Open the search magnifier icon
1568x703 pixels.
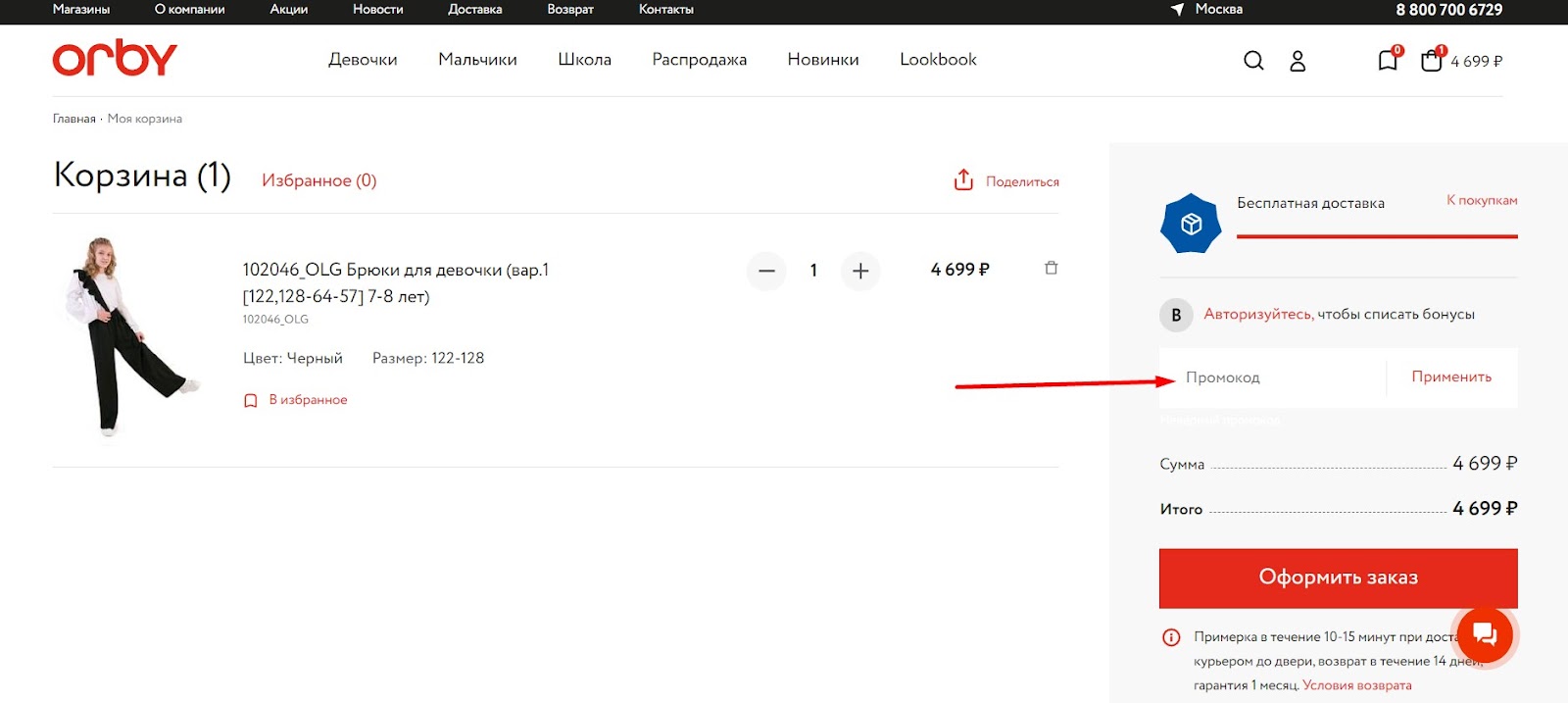pyautogui.click(x=1253, y=61)
